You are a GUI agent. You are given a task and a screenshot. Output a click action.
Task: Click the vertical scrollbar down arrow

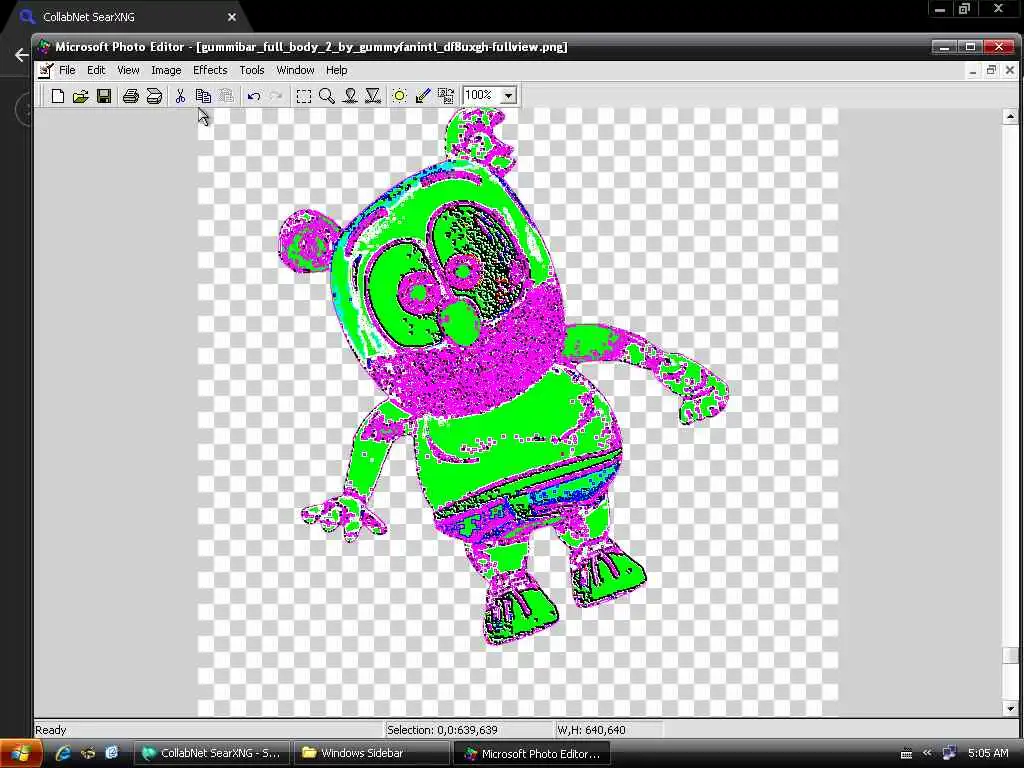[1010, 708]
